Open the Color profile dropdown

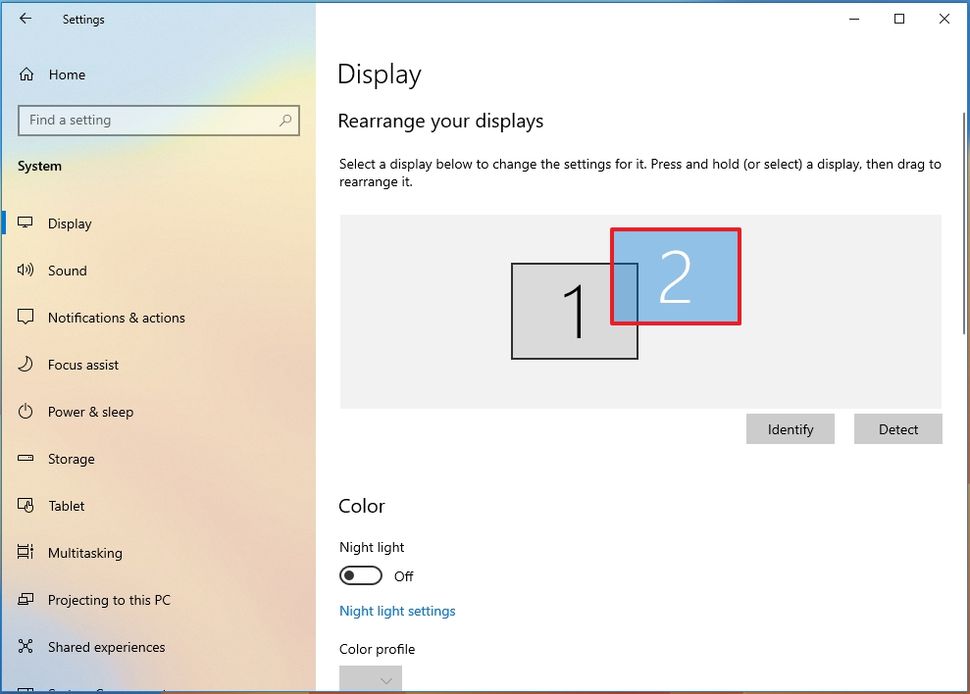(x=370, y=679)
